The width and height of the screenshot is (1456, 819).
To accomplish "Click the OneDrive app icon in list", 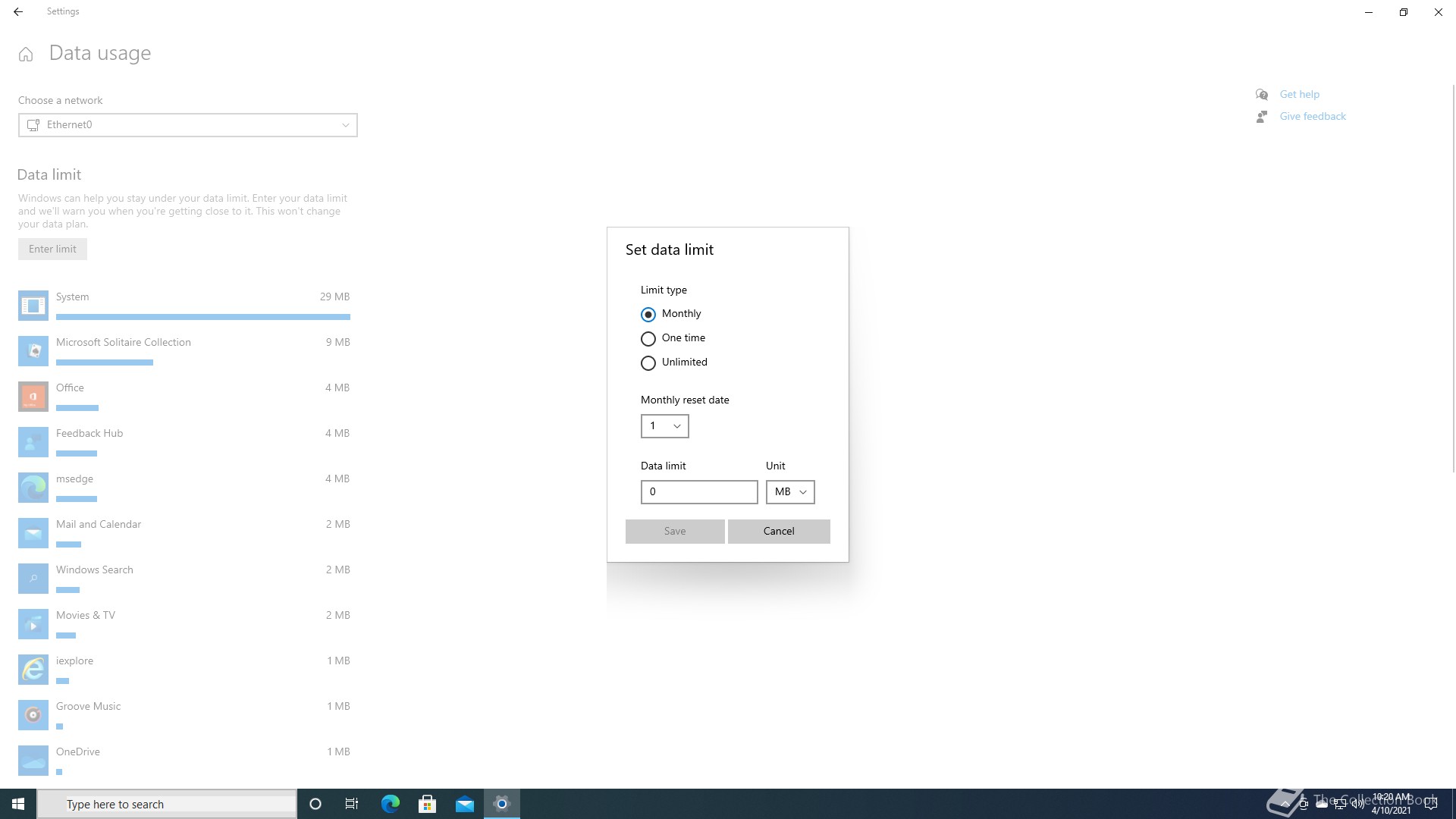I will [x=33, y=761].
